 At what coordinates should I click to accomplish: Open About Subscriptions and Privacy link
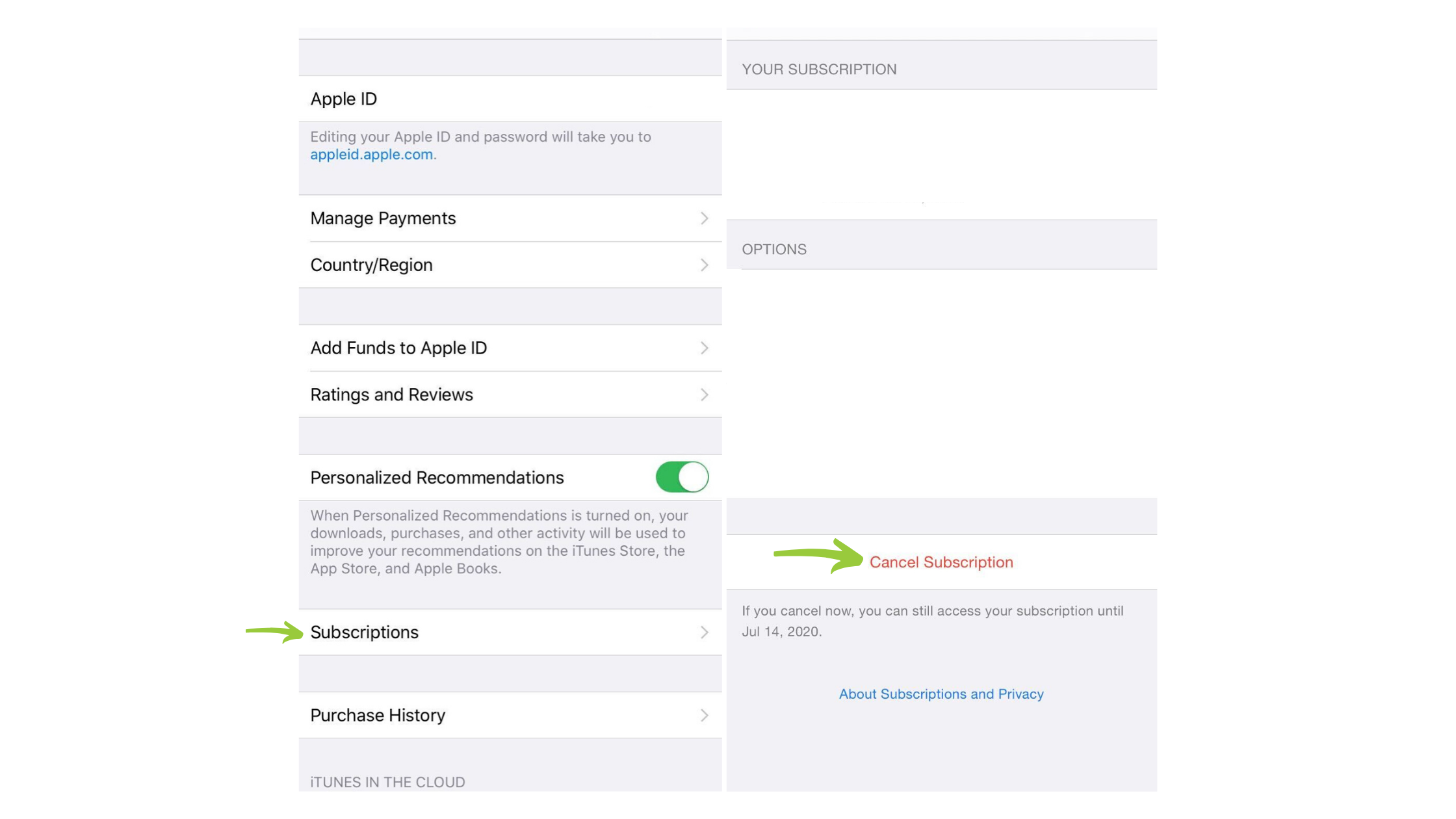coord(941,694)
